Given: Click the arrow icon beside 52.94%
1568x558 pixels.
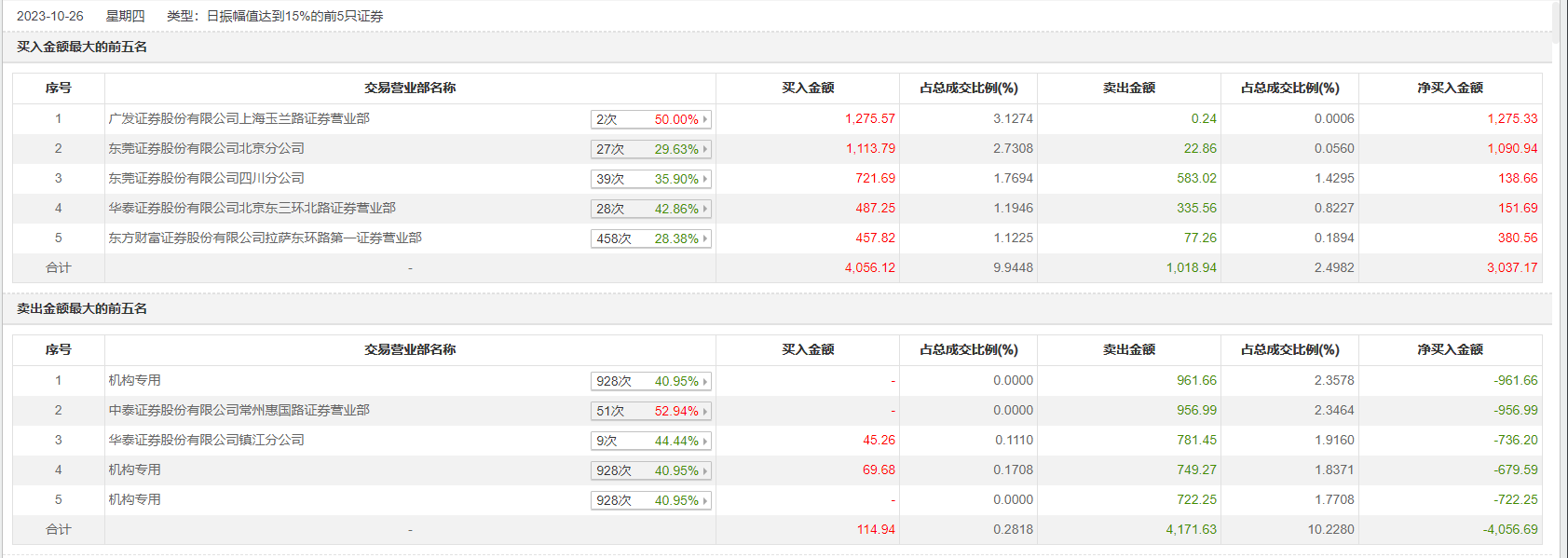Looking at the screenshot, I should (x=705, y=411).
